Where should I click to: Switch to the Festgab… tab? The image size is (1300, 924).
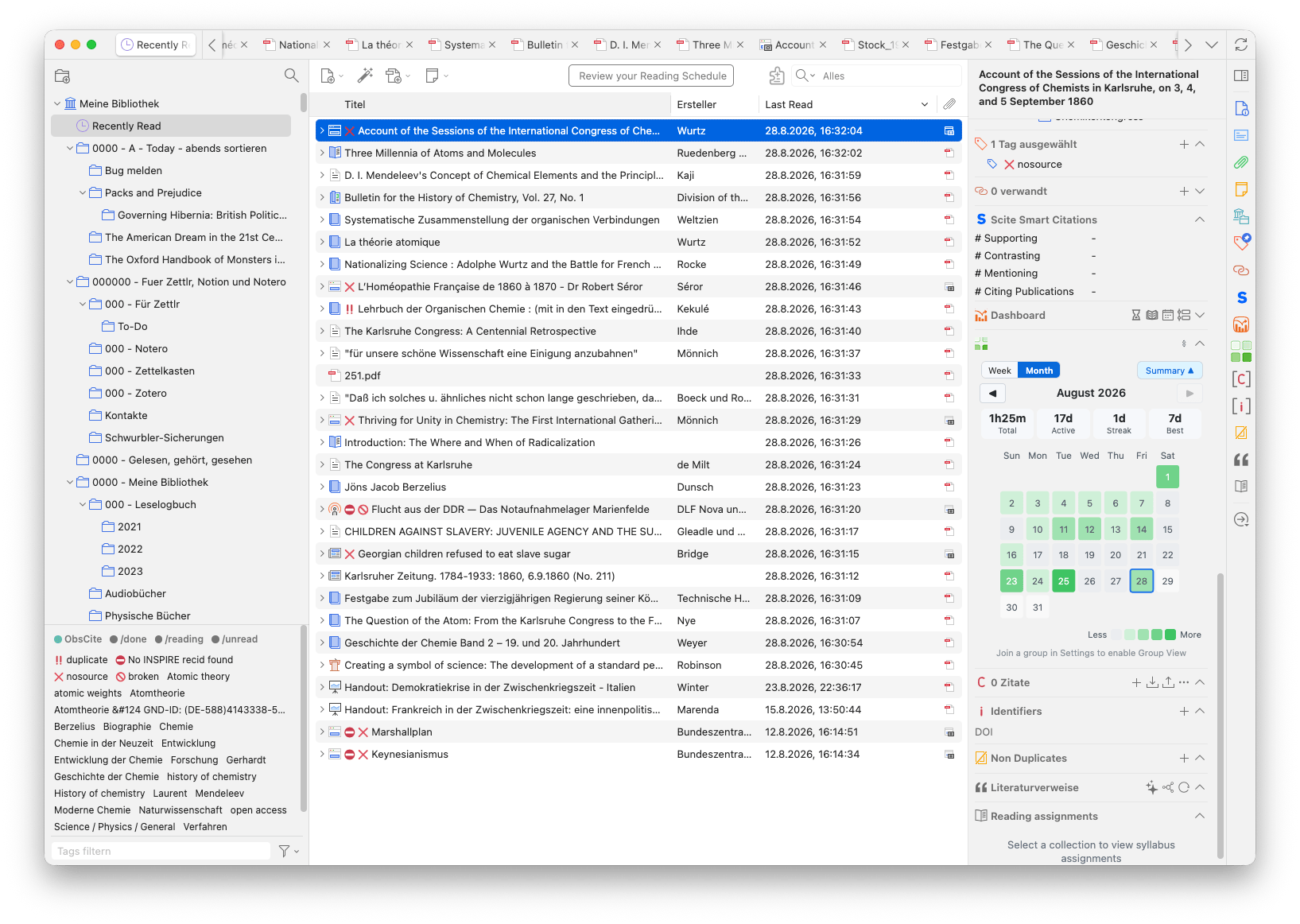coord(958,45)
